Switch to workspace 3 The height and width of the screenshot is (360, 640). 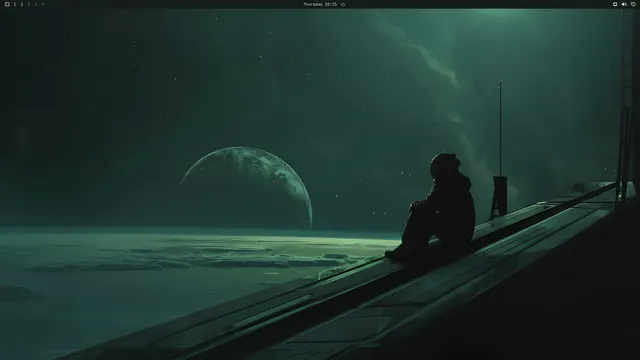coord(29,4)
